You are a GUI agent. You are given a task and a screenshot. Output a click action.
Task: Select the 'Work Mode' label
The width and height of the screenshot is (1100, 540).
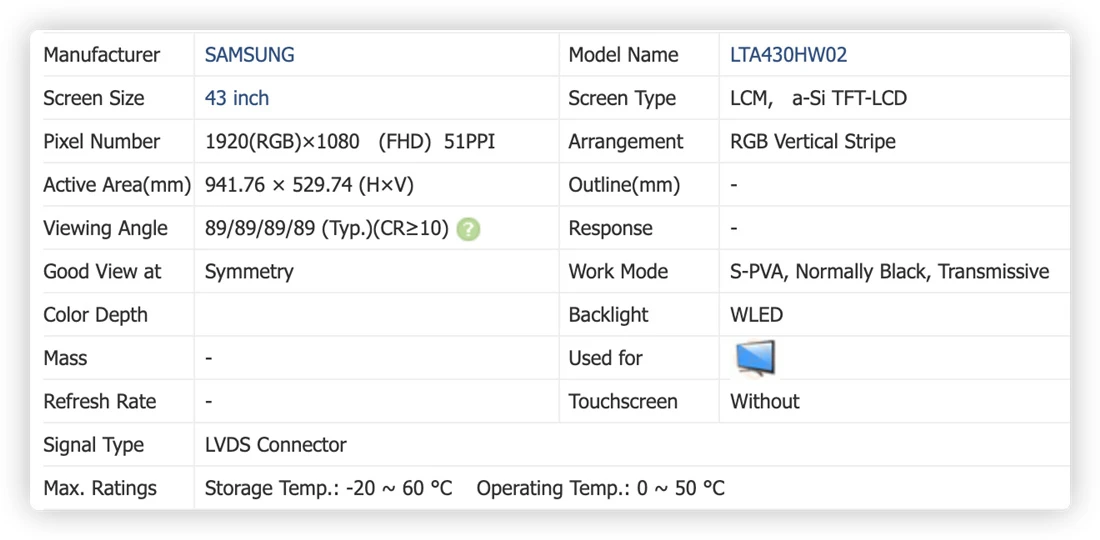[x=618, y=271]
